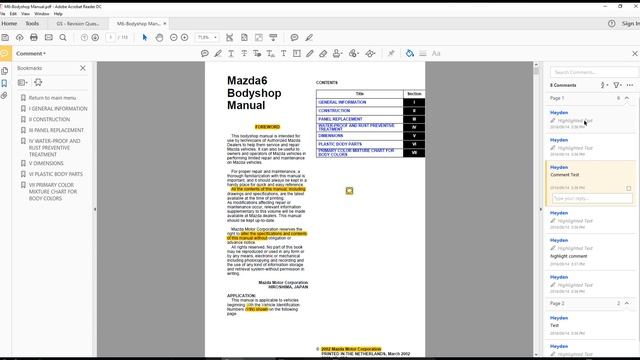Go to previous page arrow button
Viewport: 640px width, 360px height.
pyautogui.click(x=84, y=38)
